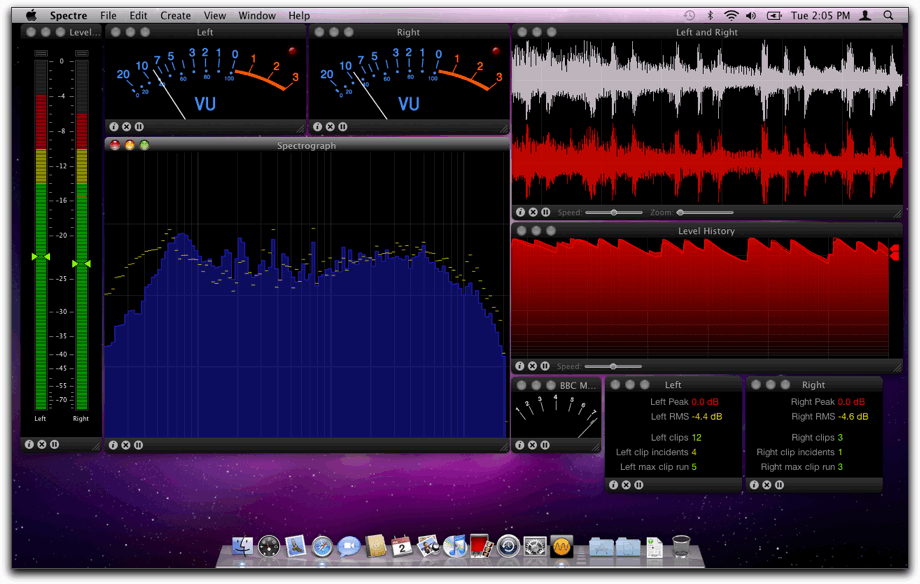Adjust the Level History Speed slider

[613, 366]
